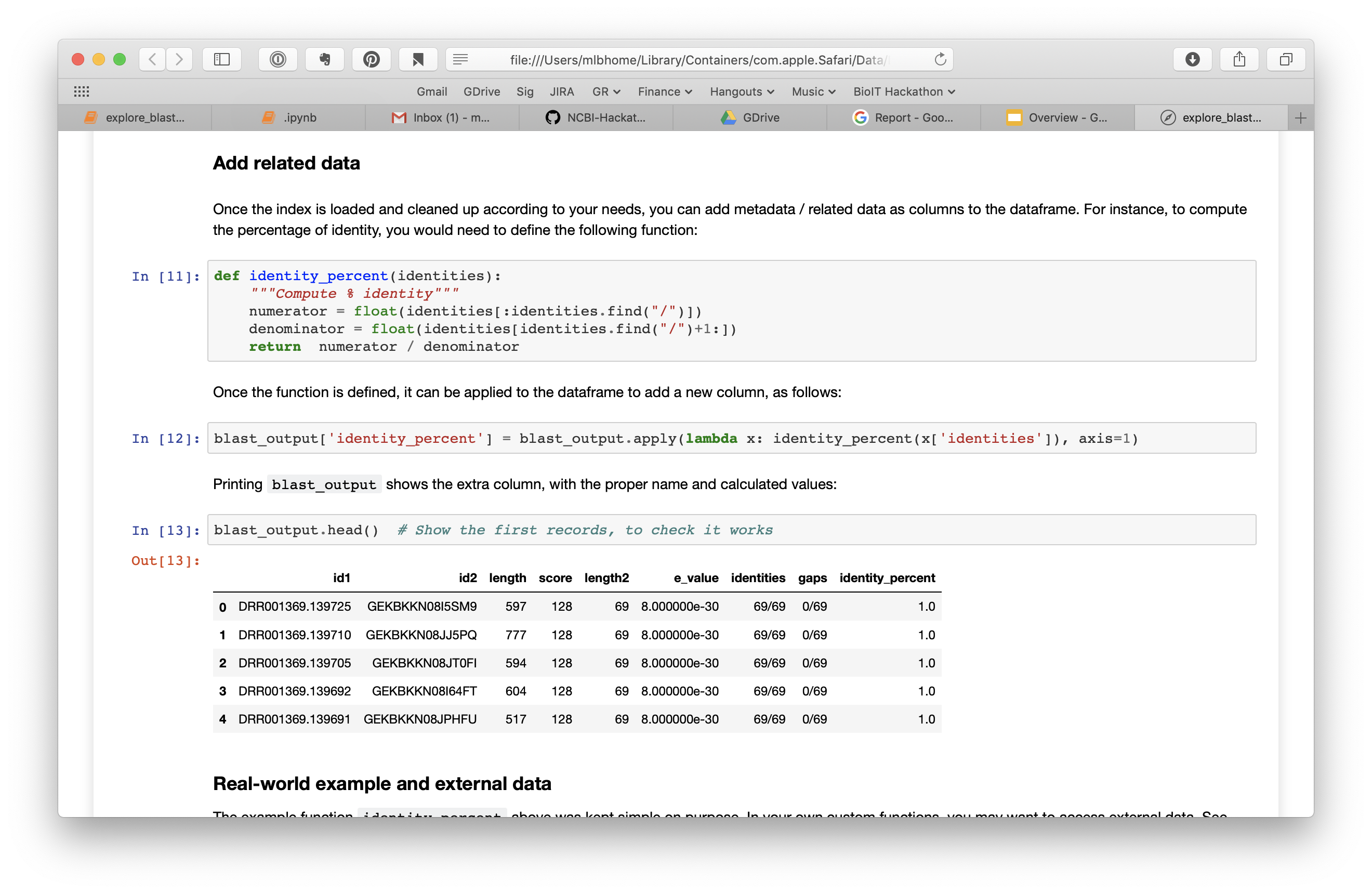
Task: Click the bookmark flag extension icon
Action: point(418,59)
